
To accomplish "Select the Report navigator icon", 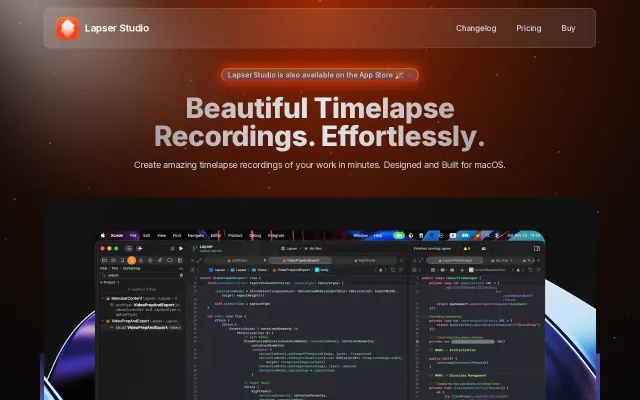I will coord(179,260).
